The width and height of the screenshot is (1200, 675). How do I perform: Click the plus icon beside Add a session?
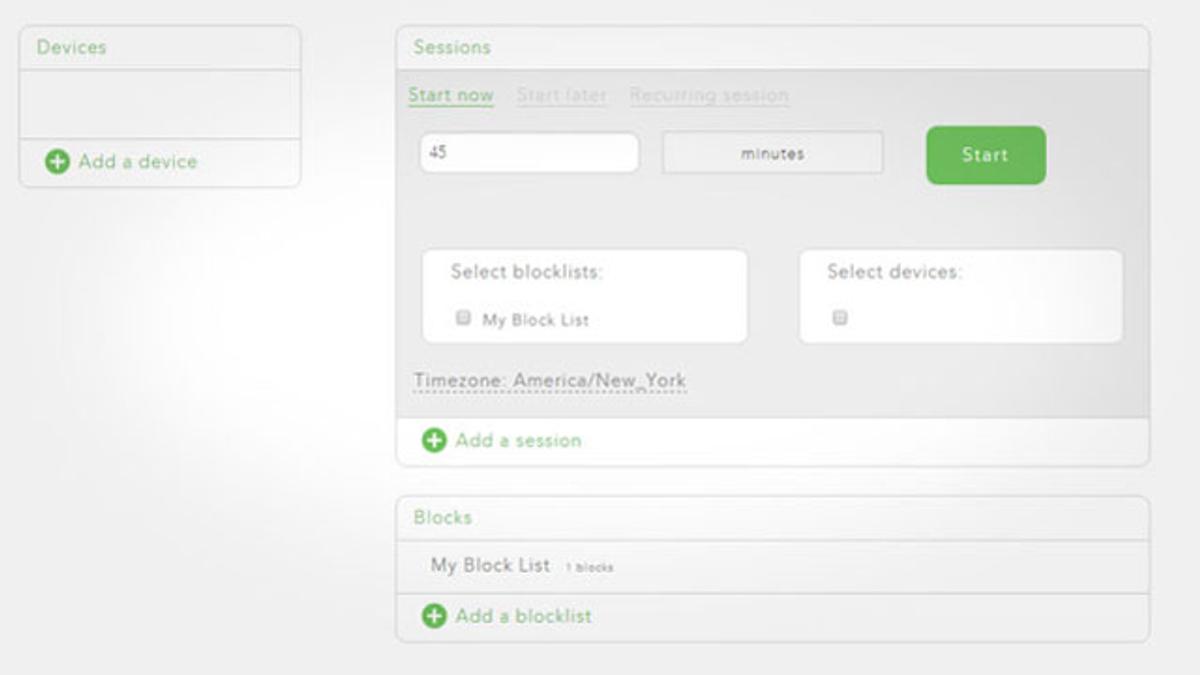[x=434, y=440]
